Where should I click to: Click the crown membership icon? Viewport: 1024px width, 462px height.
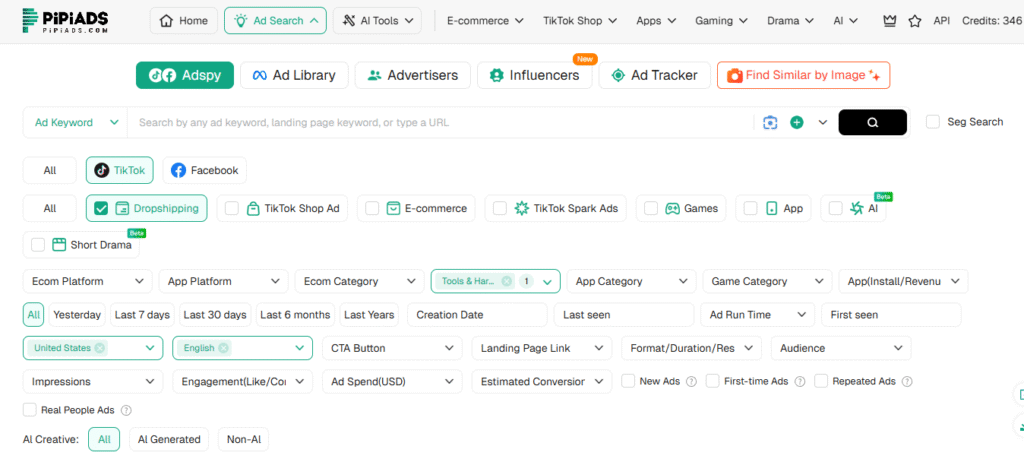(889, 21)
